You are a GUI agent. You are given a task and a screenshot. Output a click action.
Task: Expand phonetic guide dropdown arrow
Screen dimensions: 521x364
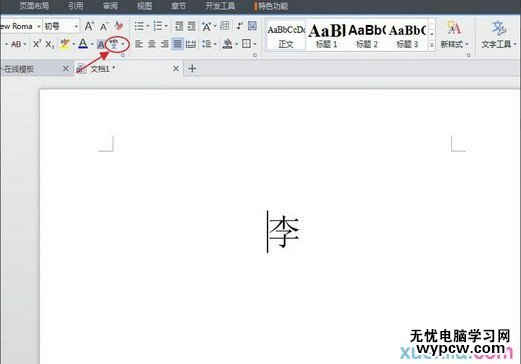tap(123, 44)
